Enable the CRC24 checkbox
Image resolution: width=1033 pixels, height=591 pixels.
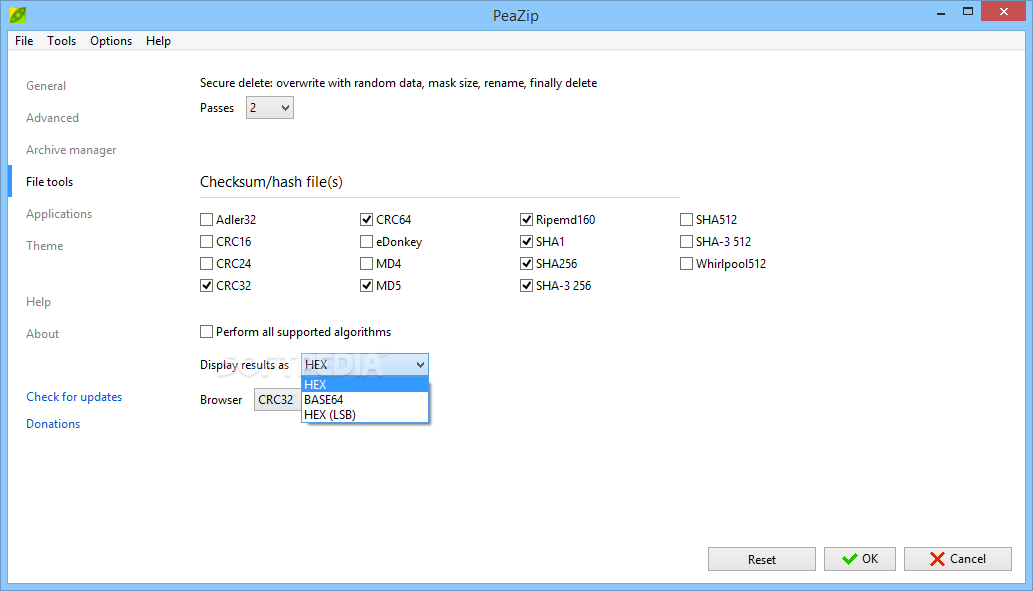(x=207, y=264)
